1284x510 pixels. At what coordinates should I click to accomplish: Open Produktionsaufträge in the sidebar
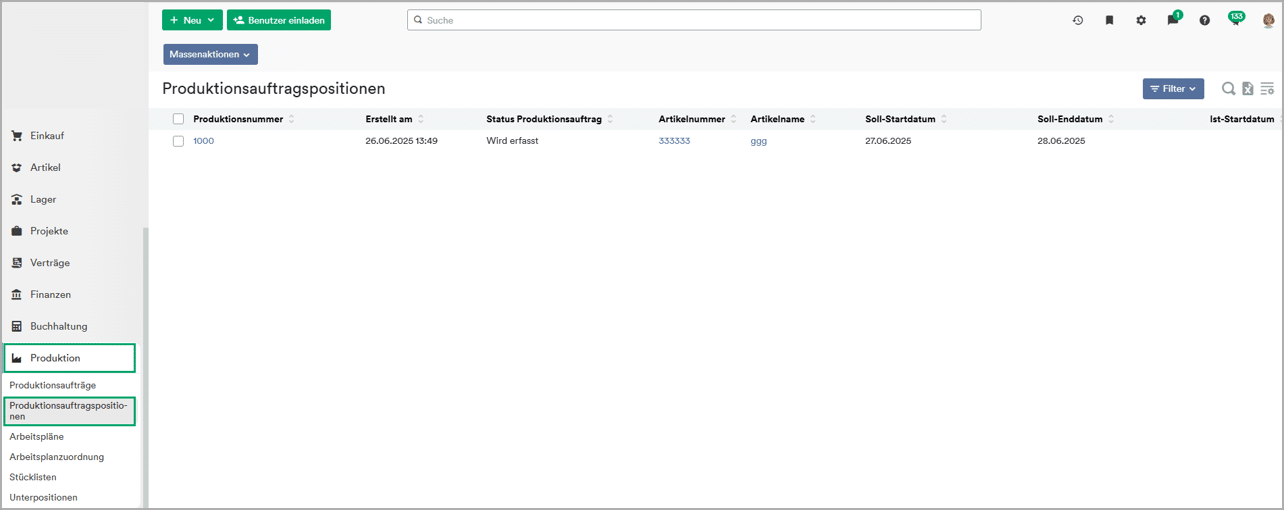[x=53, y=385]
